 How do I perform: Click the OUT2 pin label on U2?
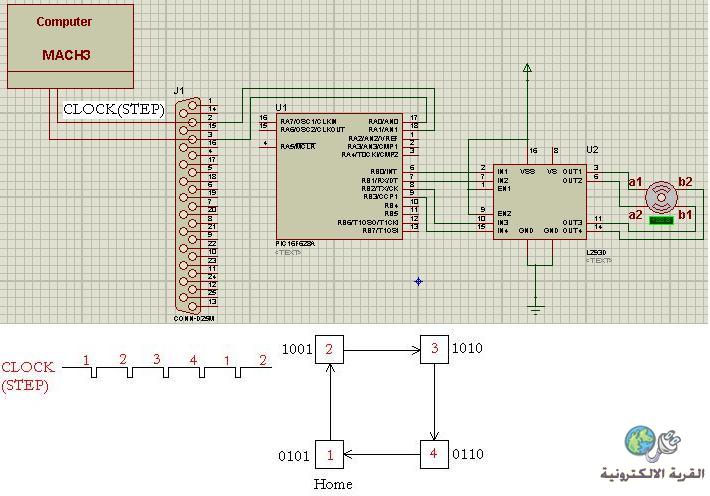point(572,180)
